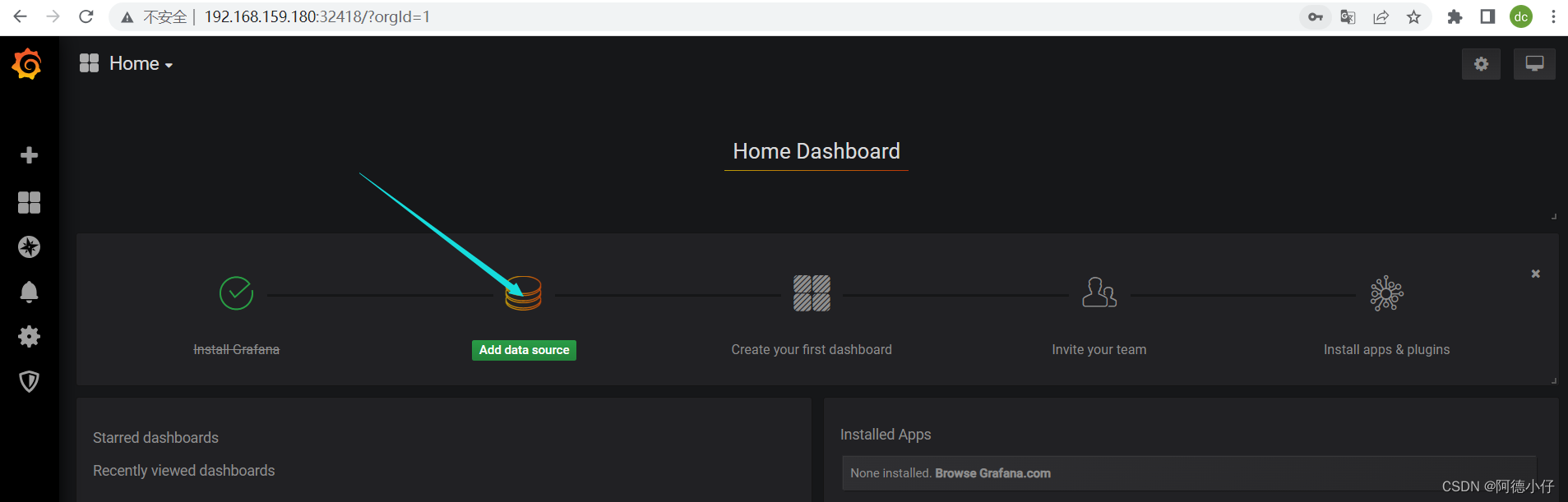Click the Add data source button
This screenshot has height=502, width=1568.
coord(524,350)
